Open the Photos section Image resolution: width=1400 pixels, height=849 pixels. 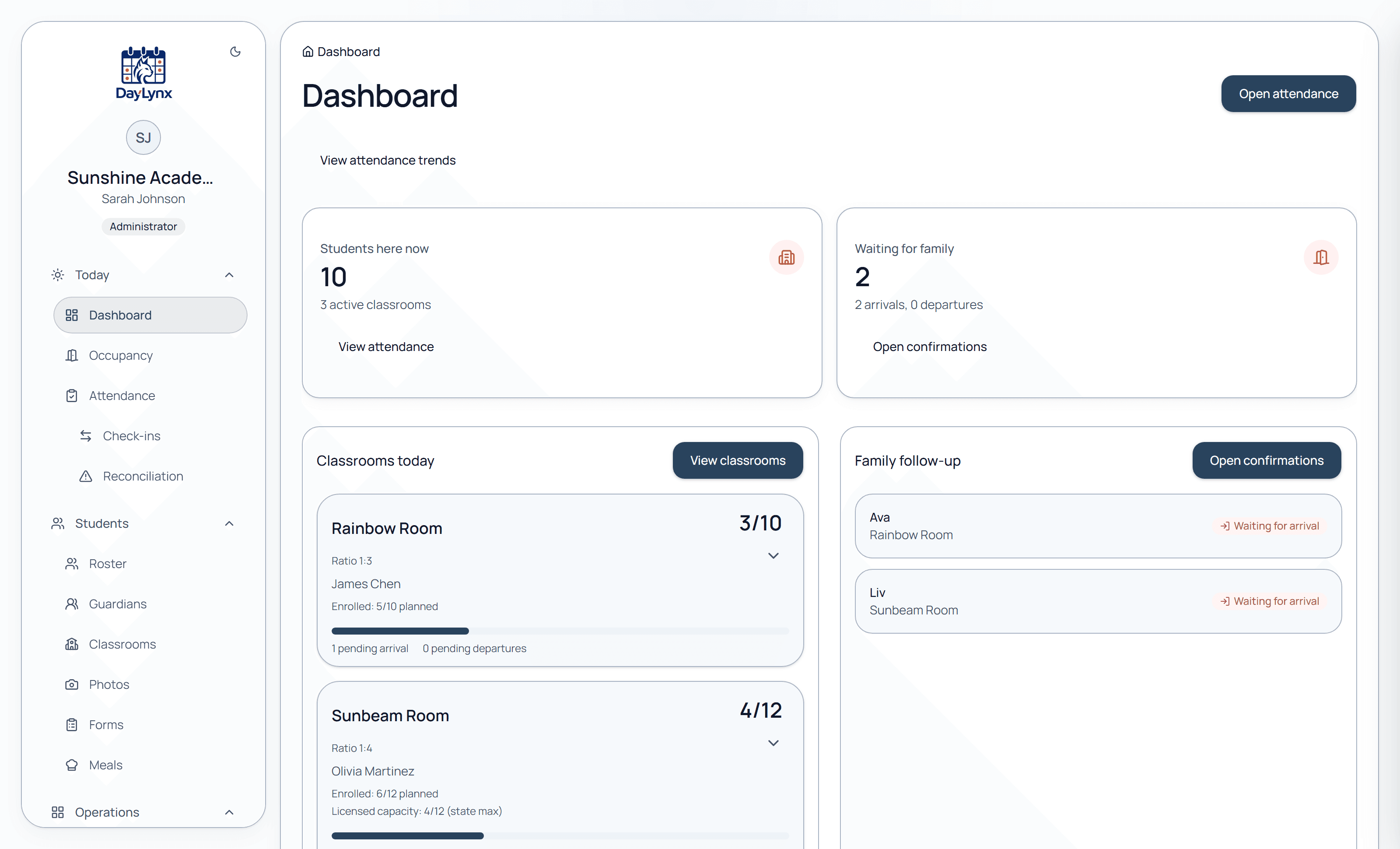150,685
